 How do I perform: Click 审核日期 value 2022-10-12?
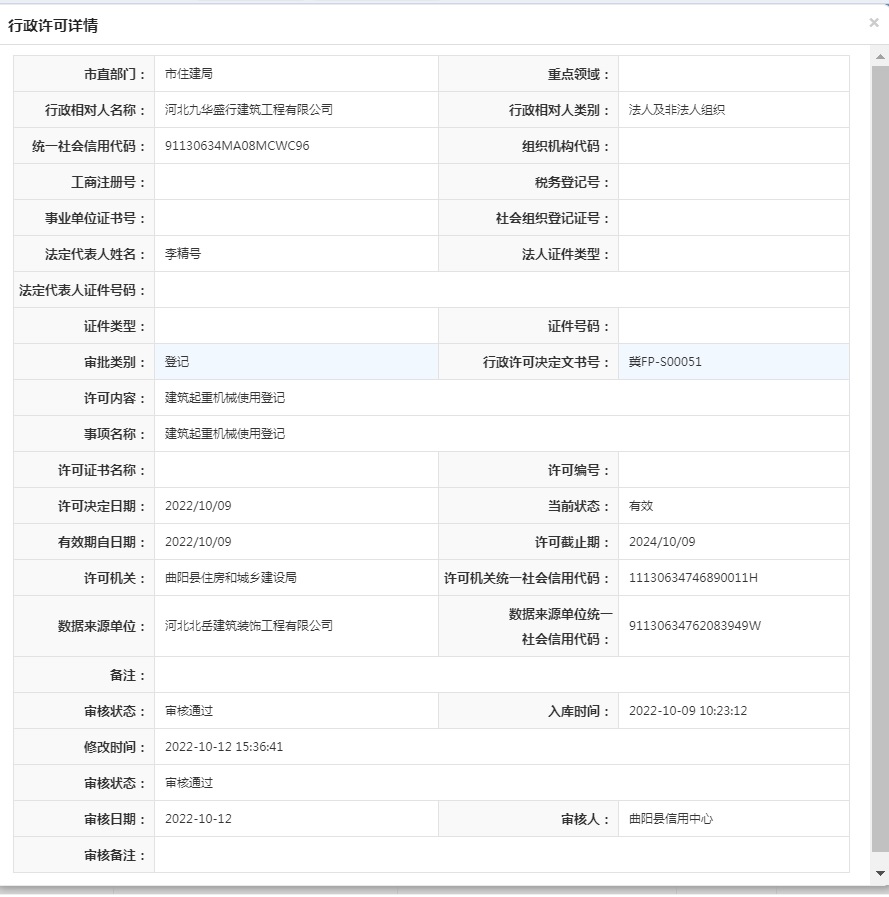198,819
